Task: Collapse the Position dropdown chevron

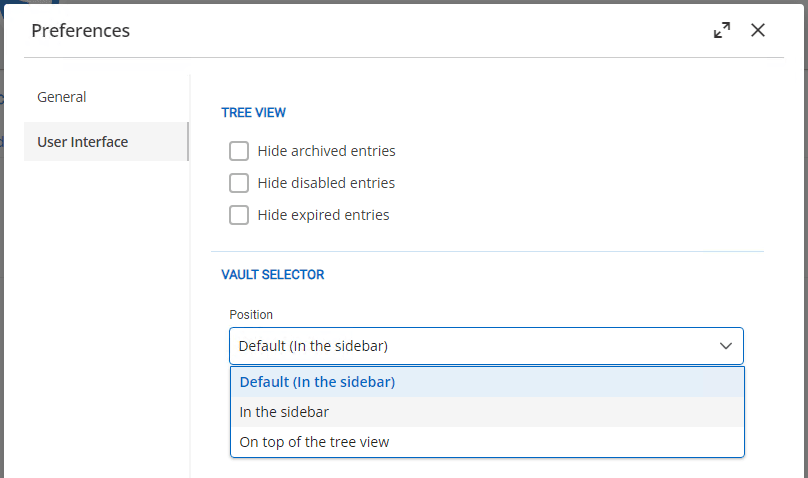Action: (726, 346)
